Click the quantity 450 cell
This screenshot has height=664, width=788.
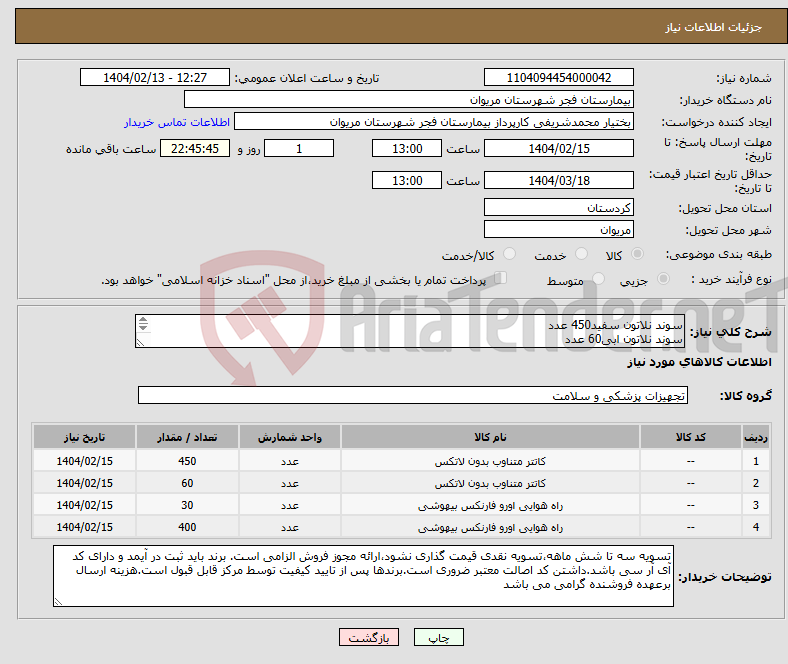click(187, 461)
